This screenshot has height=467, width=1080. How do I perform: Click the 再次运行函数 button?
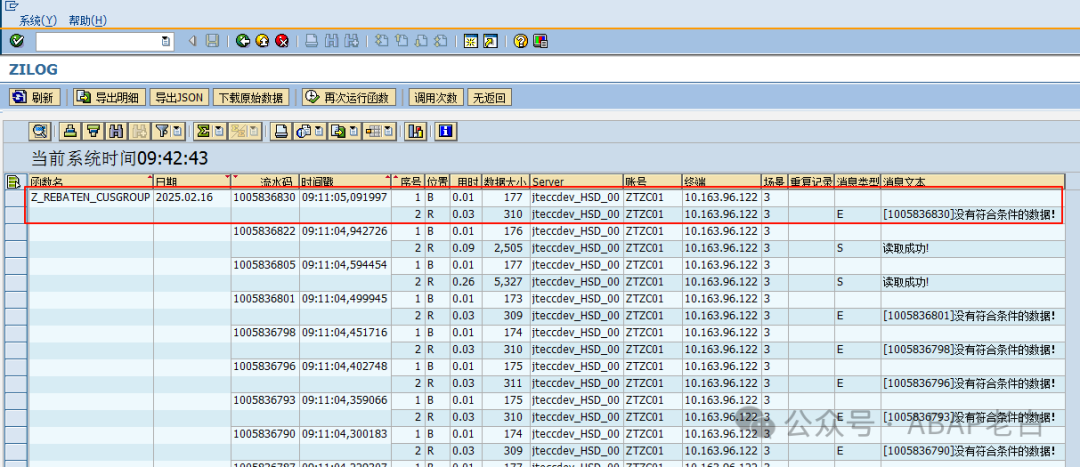pyautogui.click(x=349, y=98)
